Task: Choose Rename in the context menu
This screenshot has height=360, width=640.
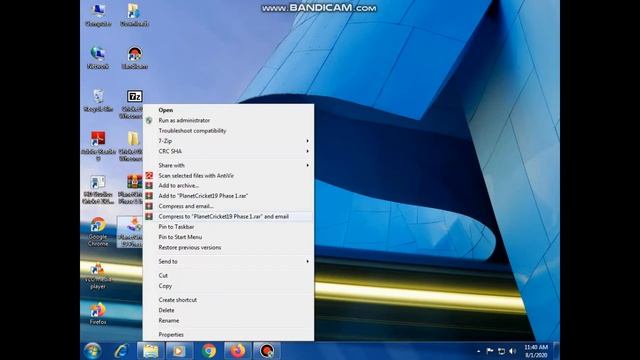Action: click(x=228, y=320)
